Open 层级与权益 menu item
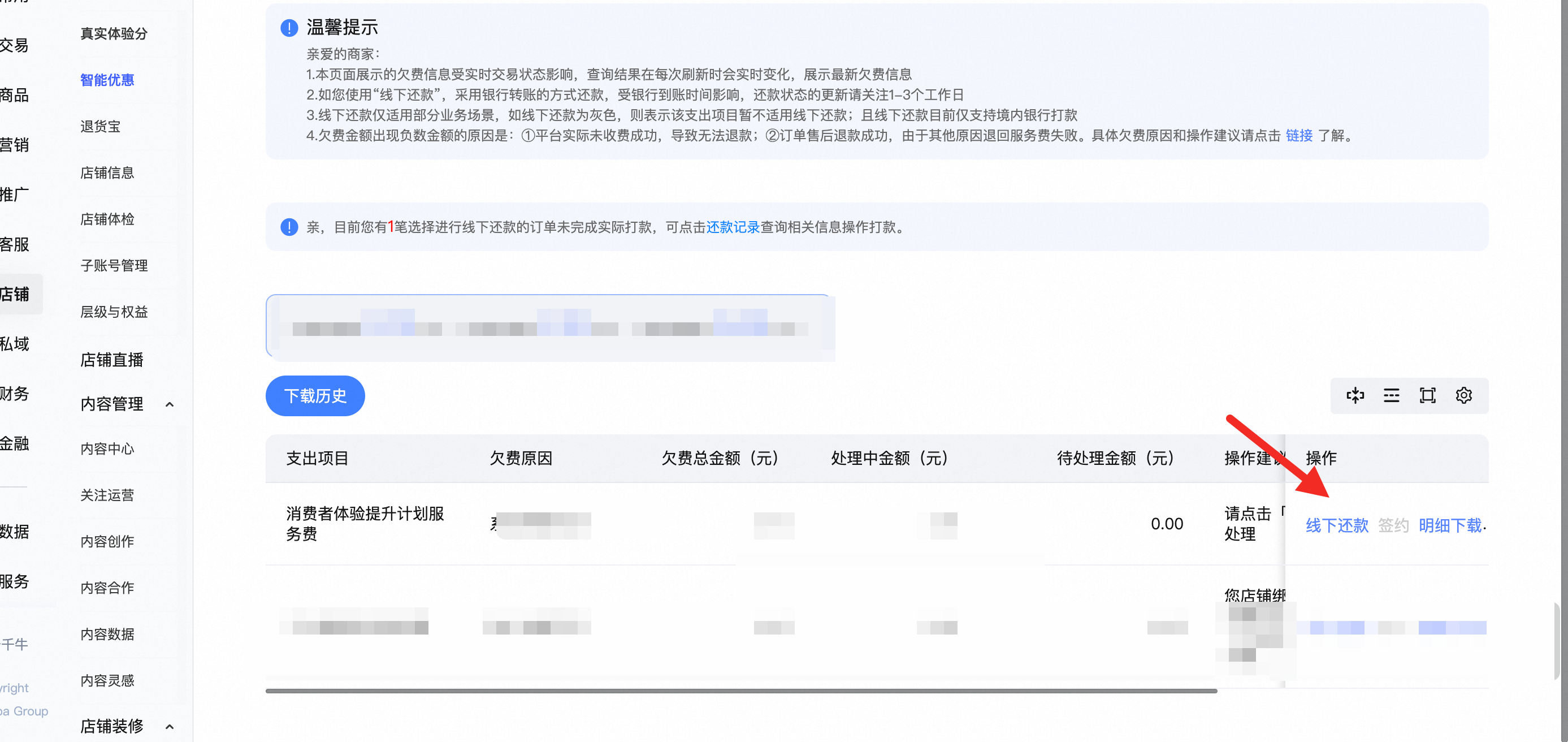 coord(114,311)
